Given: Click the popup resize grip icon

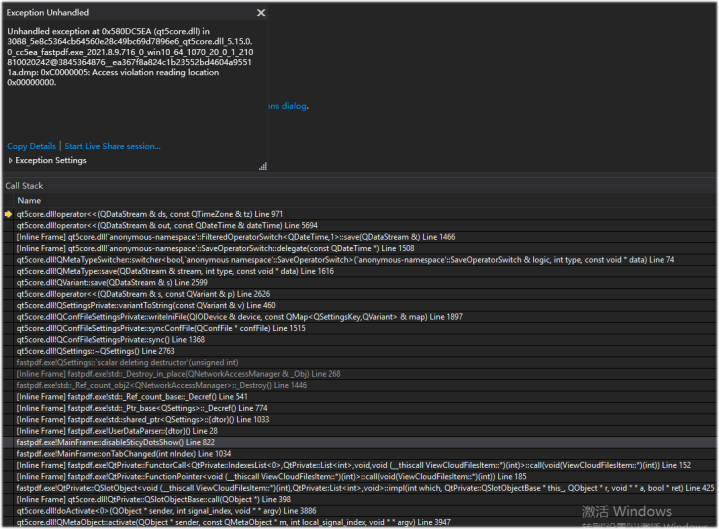Looking at the screenshot, I should [263, 167].
